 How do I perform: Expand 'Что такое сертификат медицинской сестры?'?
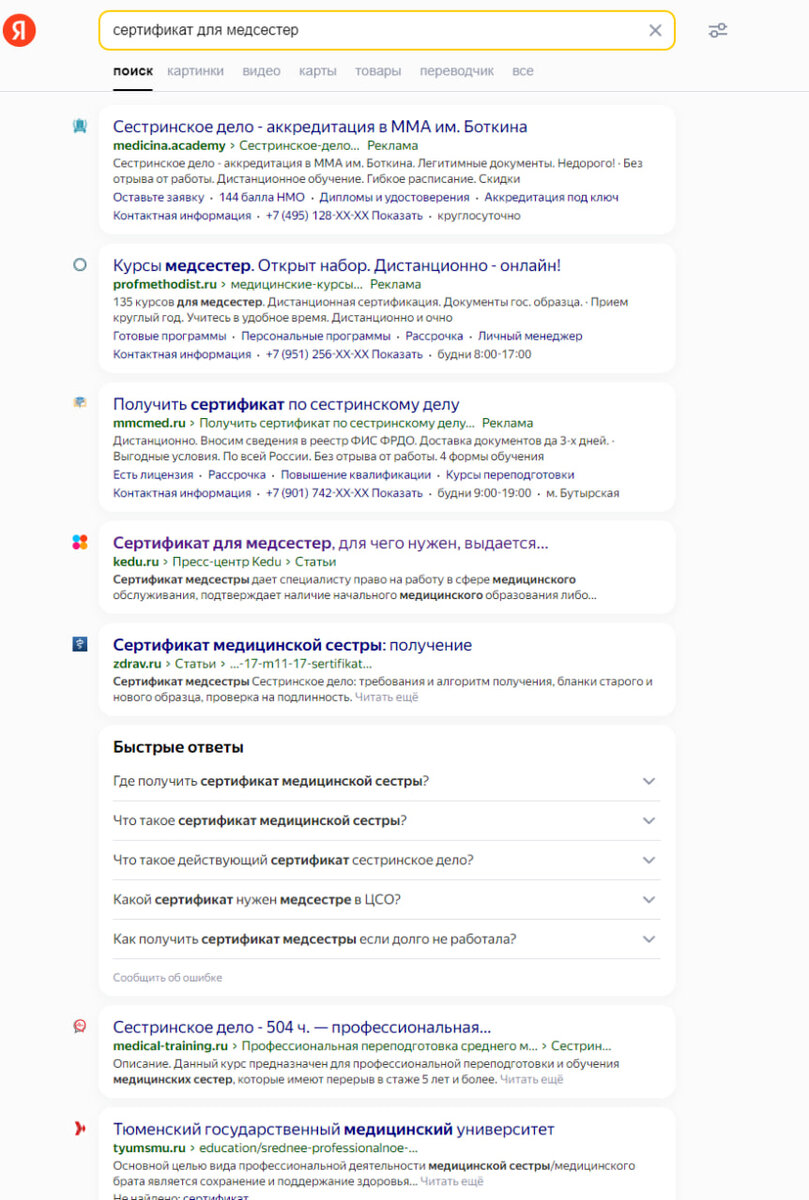386,821
